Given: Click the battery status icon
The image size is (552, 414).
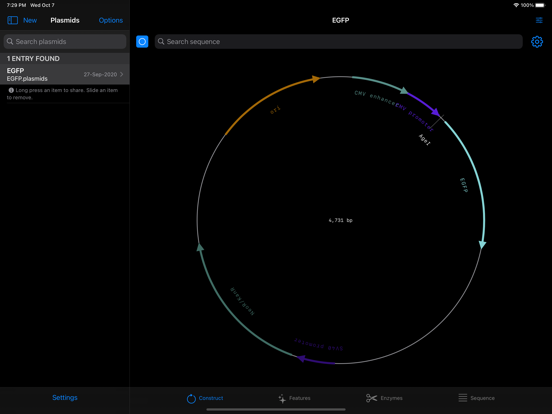Looking at the screenshot, I should [x=540, y=5].
